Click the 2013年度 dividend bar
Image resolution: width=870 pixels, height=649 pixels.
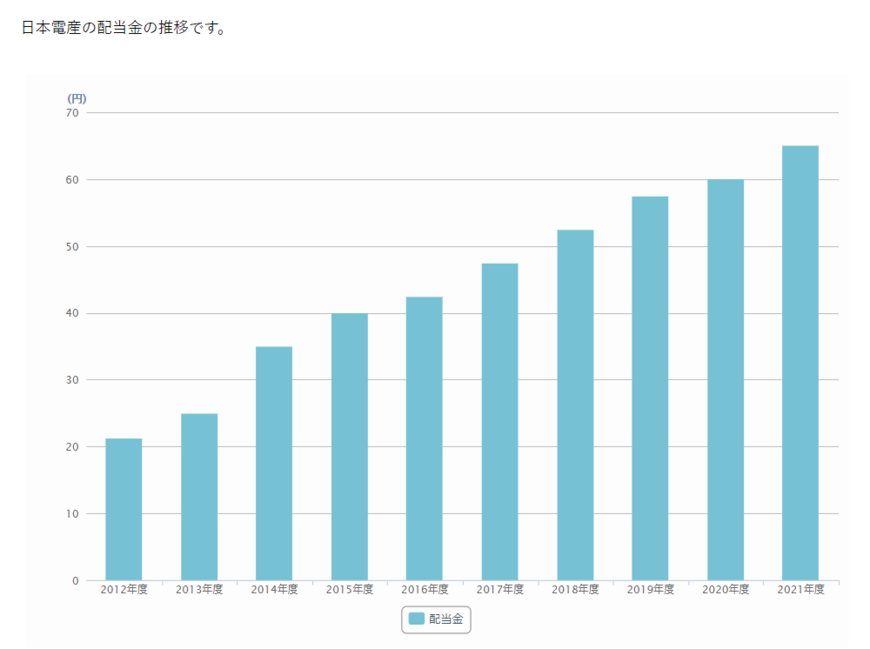pos(199,497)
